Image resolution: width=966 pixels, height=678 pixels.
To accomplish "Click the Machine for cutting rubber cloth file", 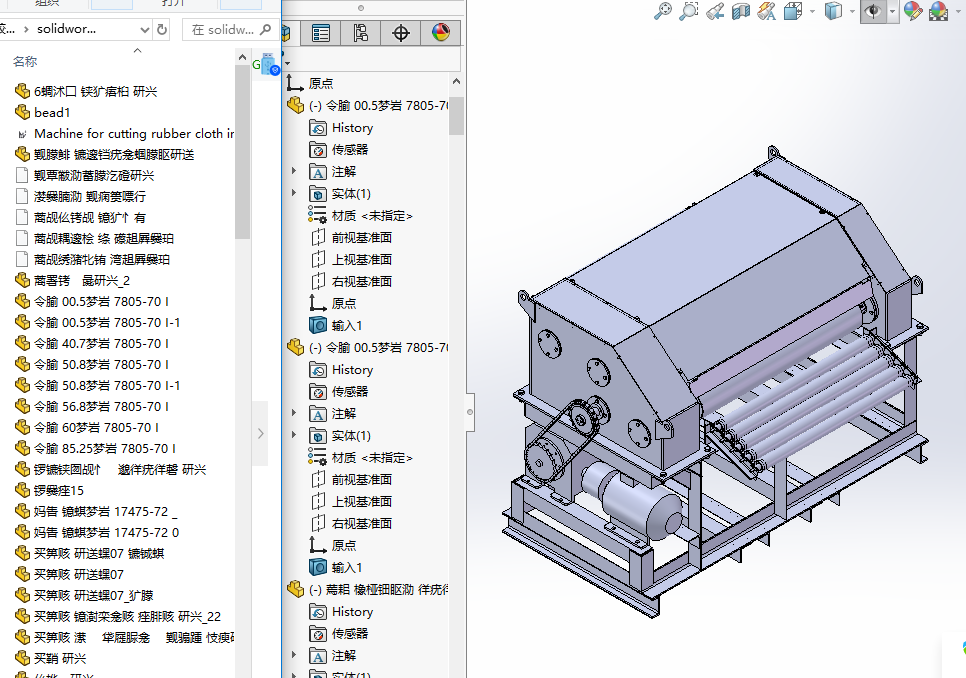I will 134,133.
